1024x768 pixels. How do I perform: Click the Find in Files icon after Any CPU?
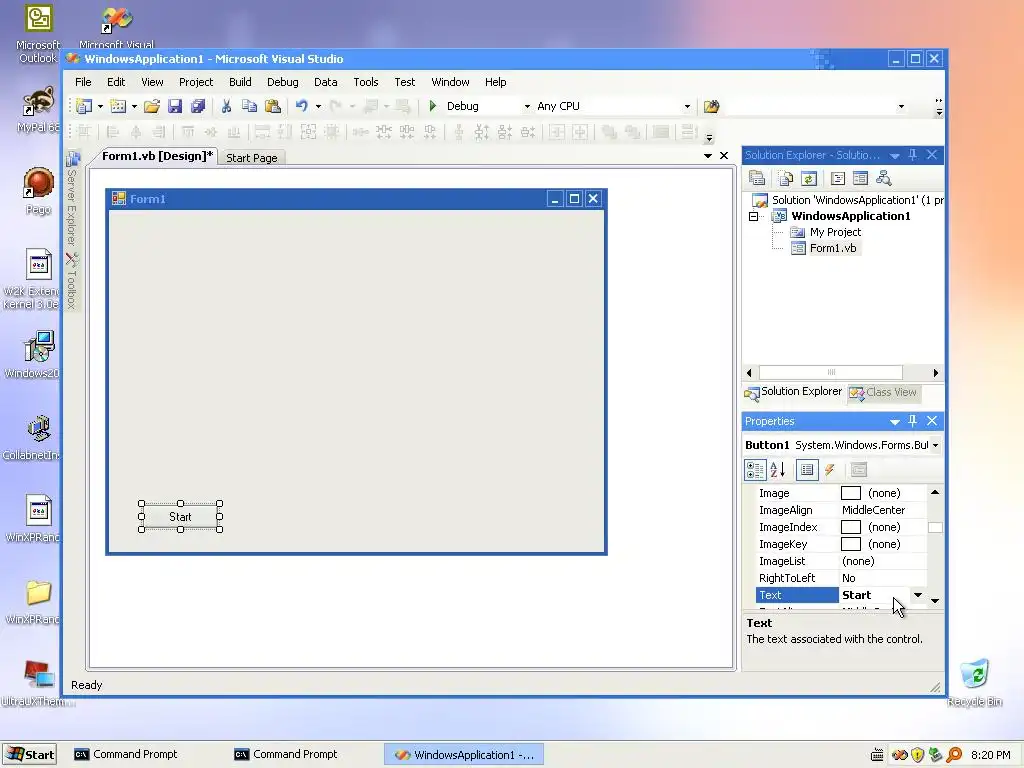(x=711, y=106)
